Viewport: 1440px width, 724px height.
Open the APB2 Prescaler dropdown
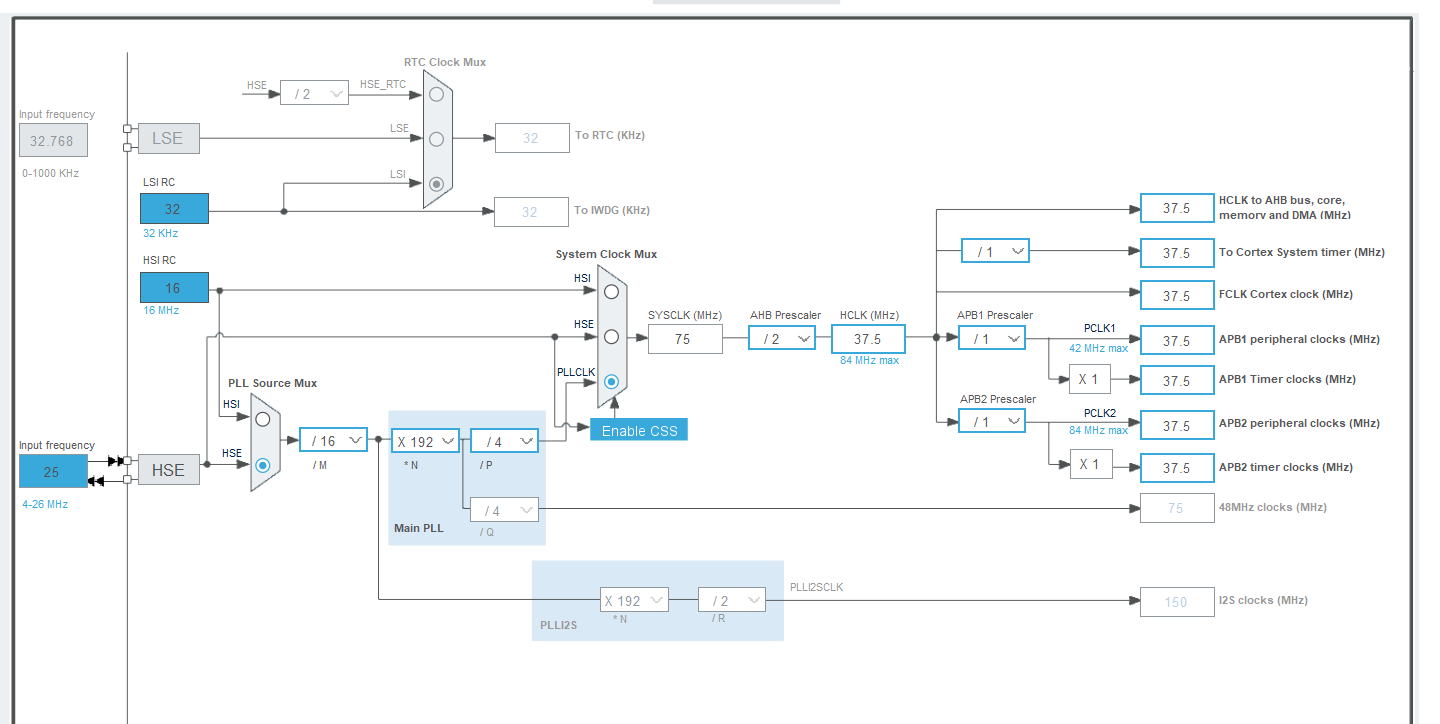tap(992, 422)
